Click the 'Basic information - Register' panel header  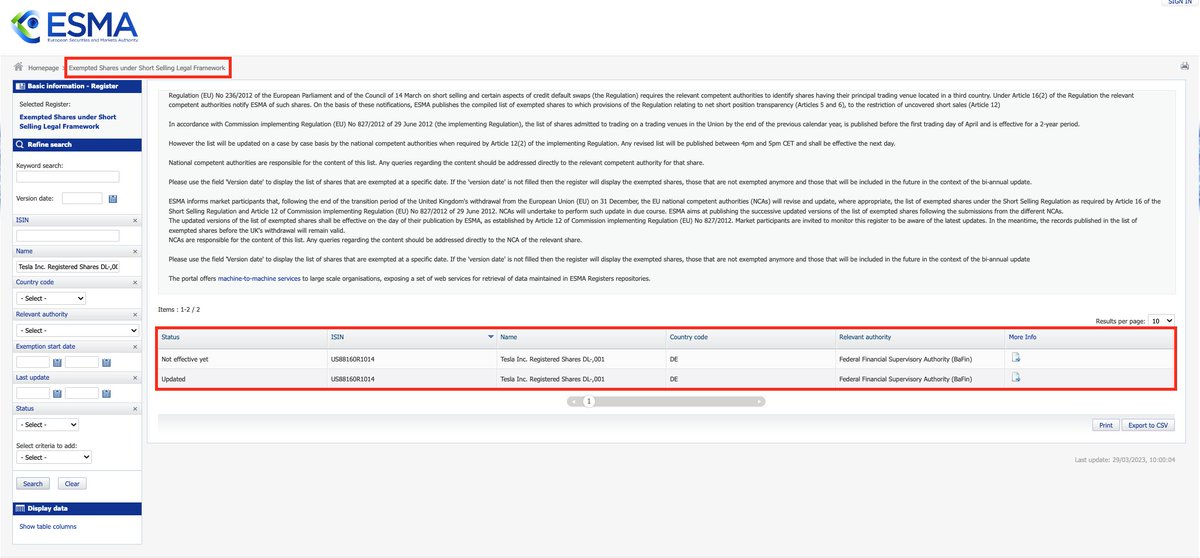click(x=76, y=87)
